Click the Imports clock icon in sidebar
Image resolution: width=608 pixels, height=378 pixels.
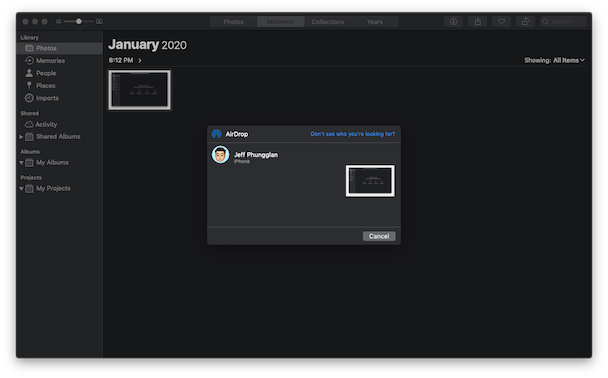point(29,98)
